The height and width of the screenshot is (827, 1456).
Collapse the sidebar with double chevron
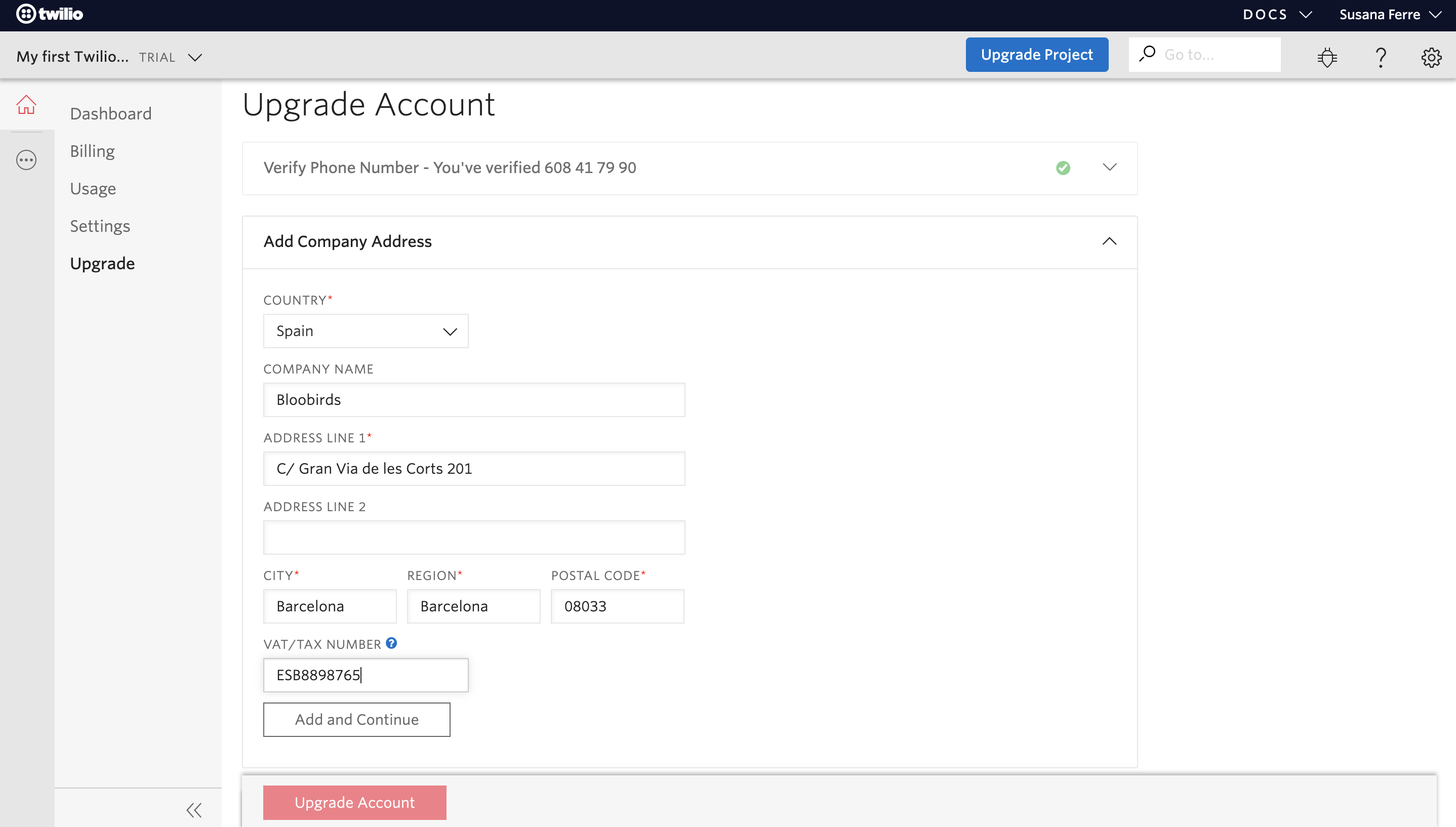[194, 809]
